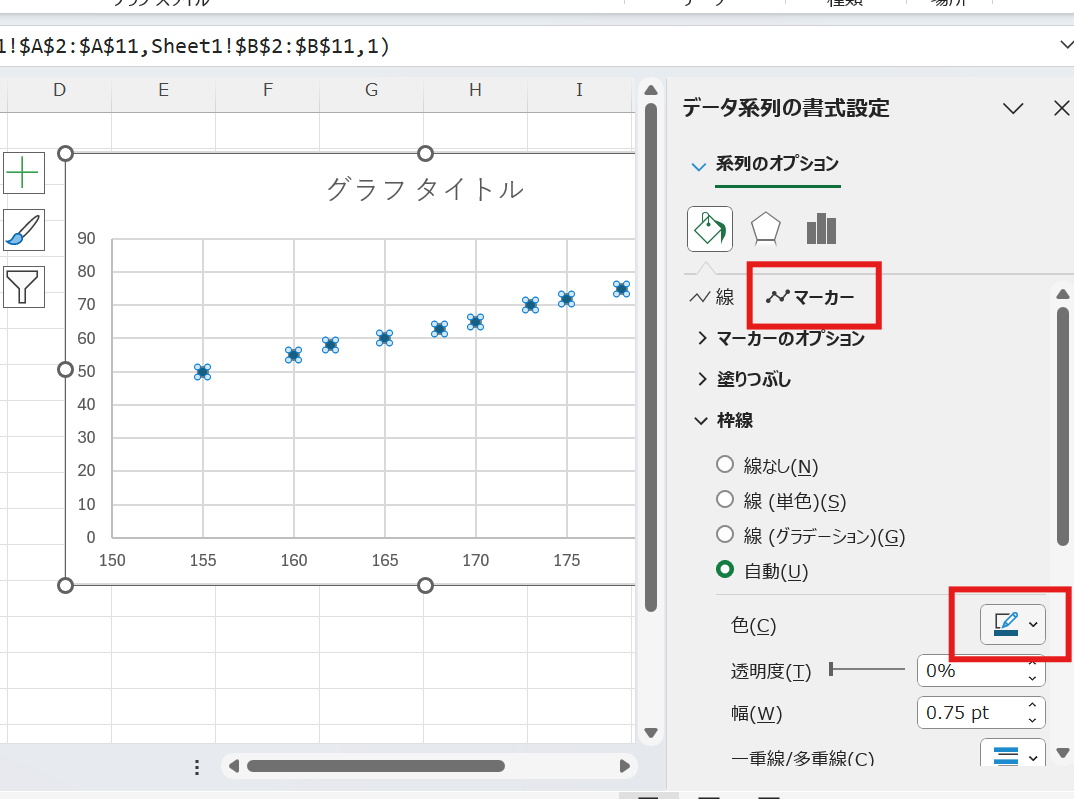Open the Chart Filters funnel icon
Image resolution: width=1074 pixels, height=799 pixels.
(x=23, y=288)
